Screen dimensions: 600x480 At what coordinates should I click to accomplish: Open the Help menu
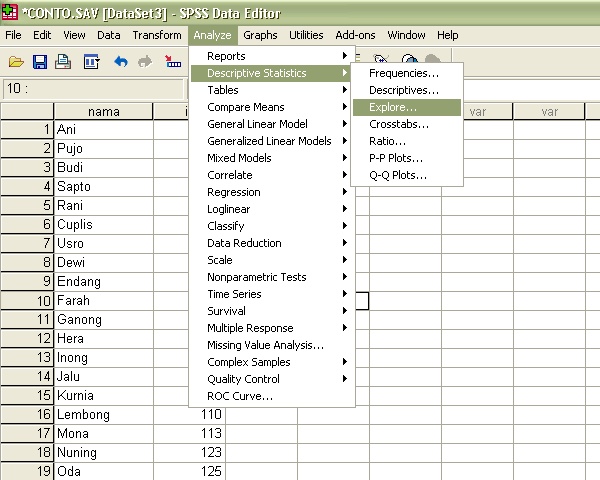(447, 35)
